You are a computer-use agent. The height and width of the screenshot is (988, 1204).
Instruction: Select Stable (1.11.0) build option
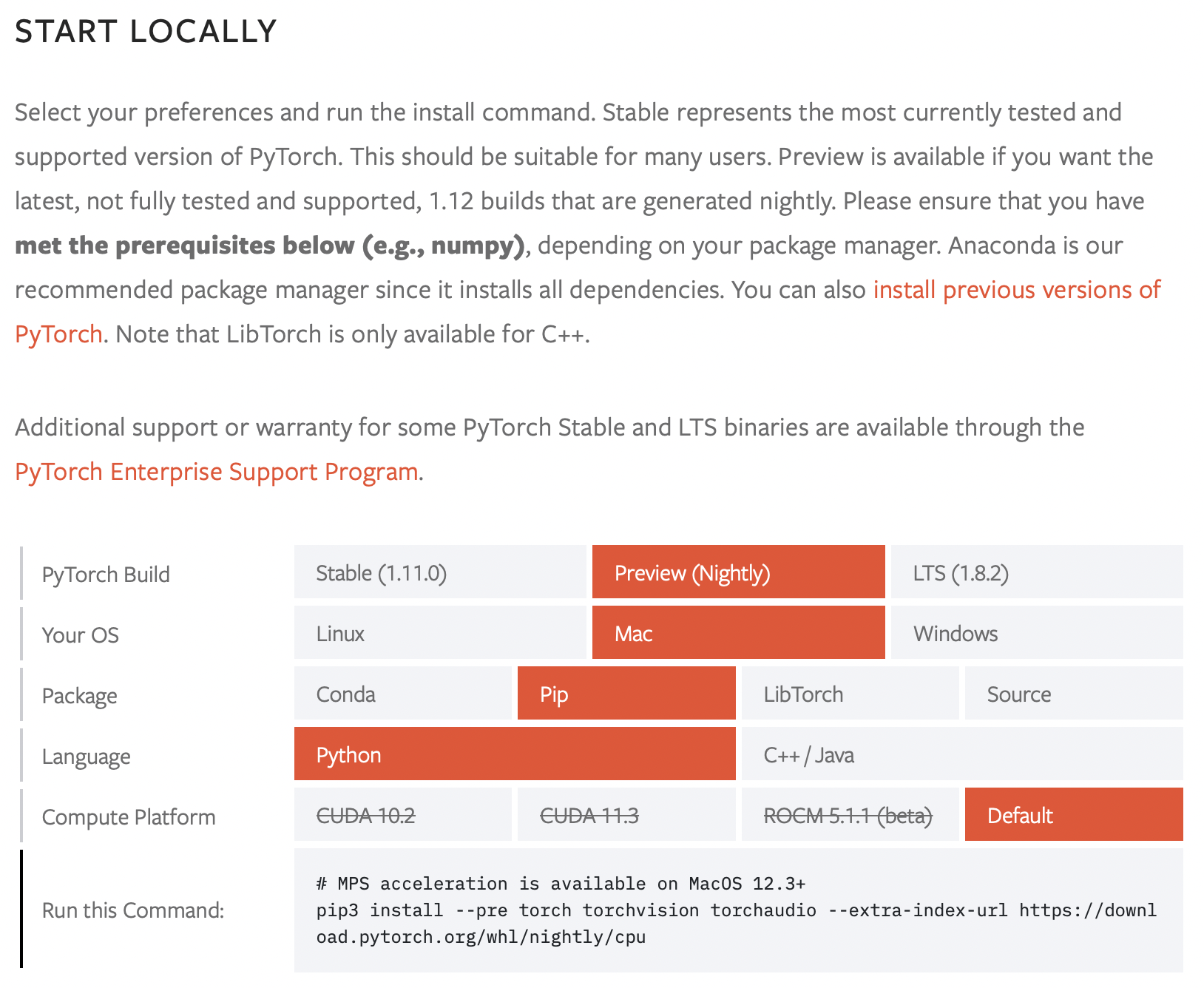(x=440, y=572)
